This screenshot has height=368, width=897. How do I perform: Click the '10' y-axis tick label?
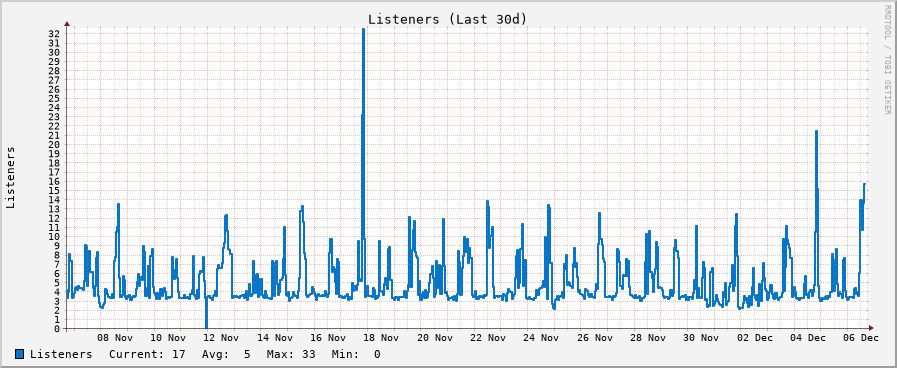pyautogui.click(x=54, y=236)
